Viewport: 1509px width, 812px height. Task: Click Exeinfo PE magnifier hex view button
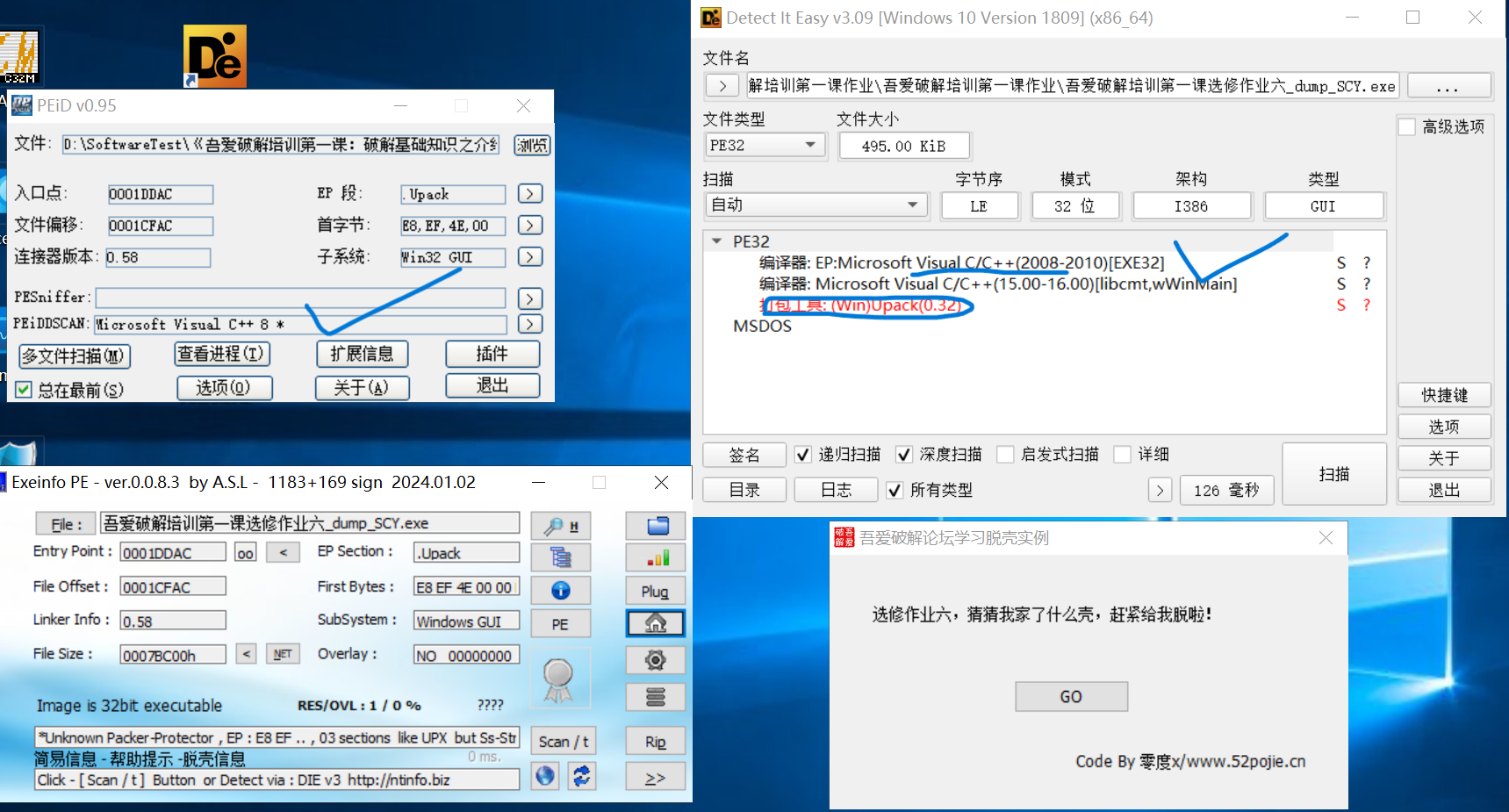click(x=560, y=526)
